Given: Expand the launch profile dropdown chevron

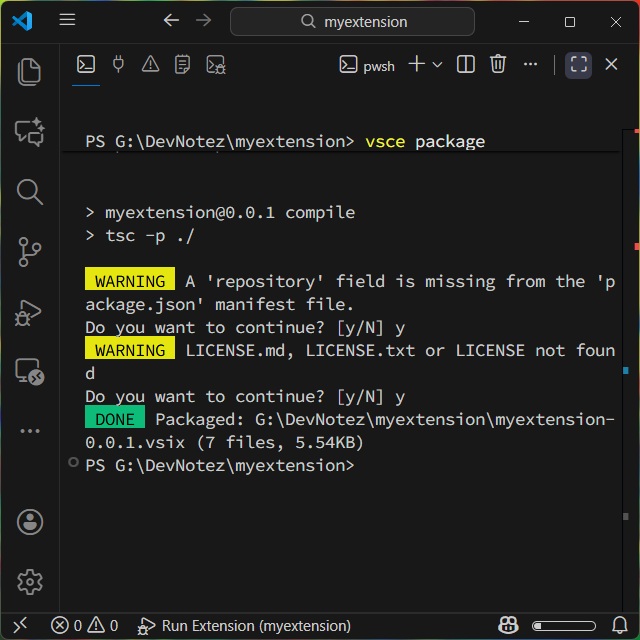Looking at the screenshot, I should pos(437,65).
